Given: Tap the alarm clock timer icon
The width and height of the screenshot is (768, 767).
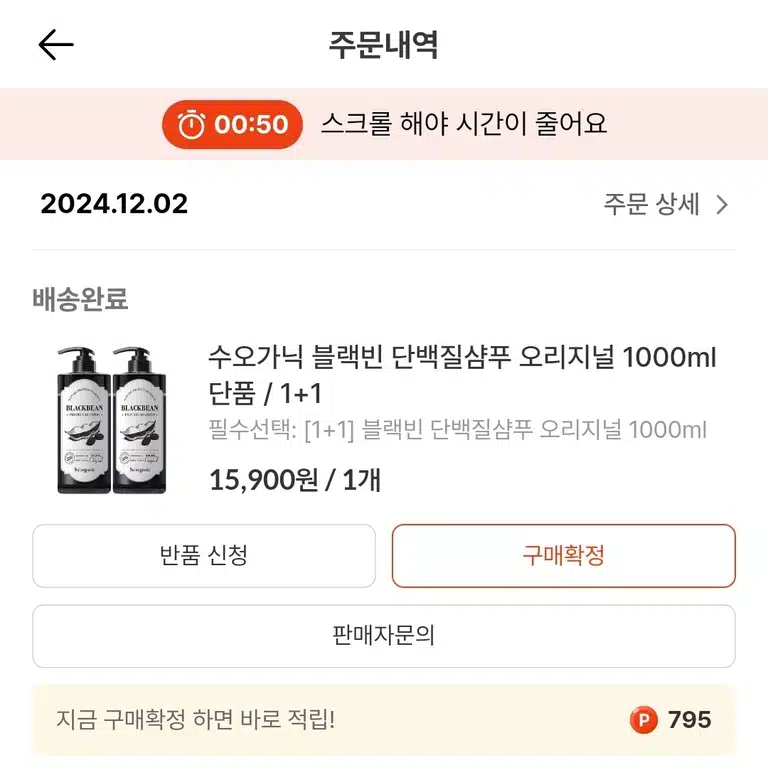Looking at the screenshot, I should [x=191, y=124].
